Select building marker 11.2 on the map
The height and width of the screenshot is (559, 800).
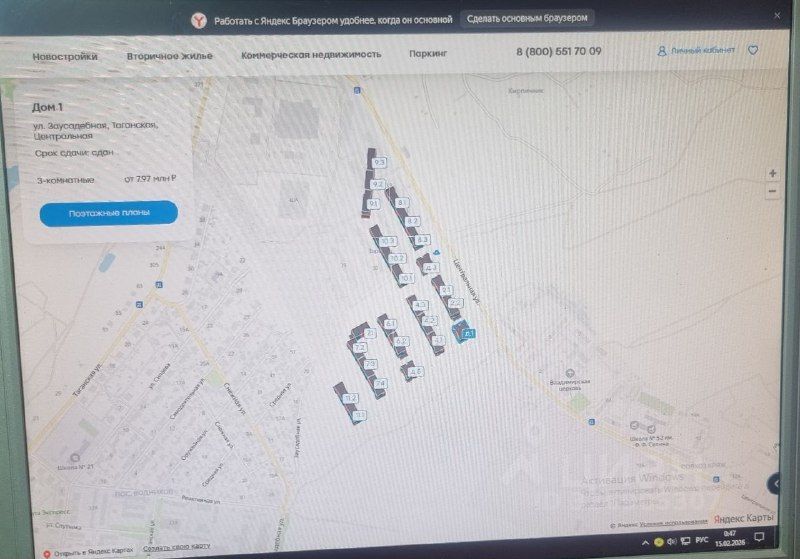[x=351, y=397]
